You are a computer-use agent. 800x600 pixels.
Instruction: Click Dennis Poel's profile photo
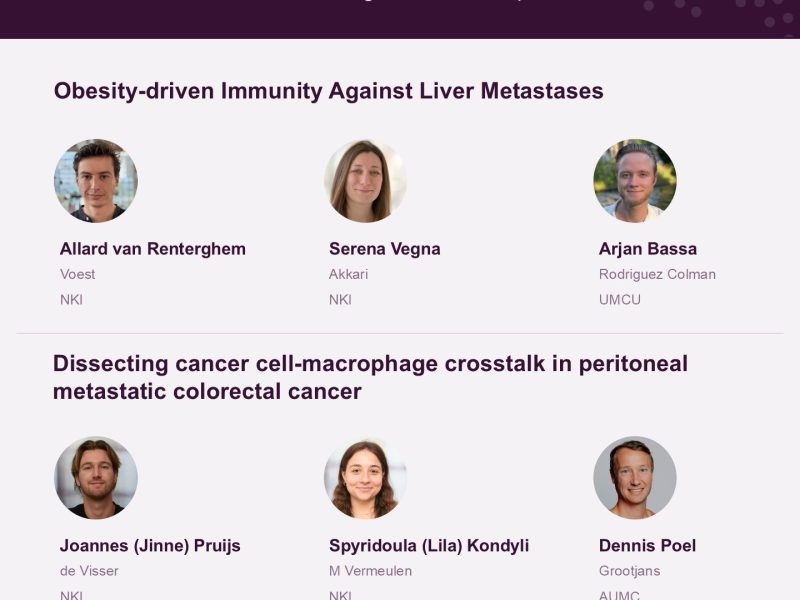635,478
